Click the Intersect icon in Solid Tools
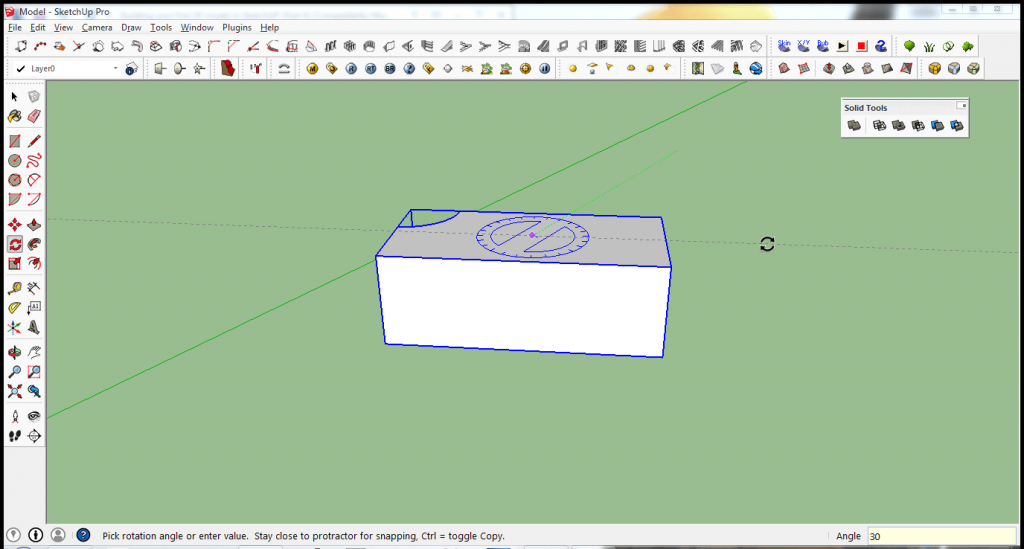The width and height of the screenshot is (1024, 549). [x=879, y=125]
